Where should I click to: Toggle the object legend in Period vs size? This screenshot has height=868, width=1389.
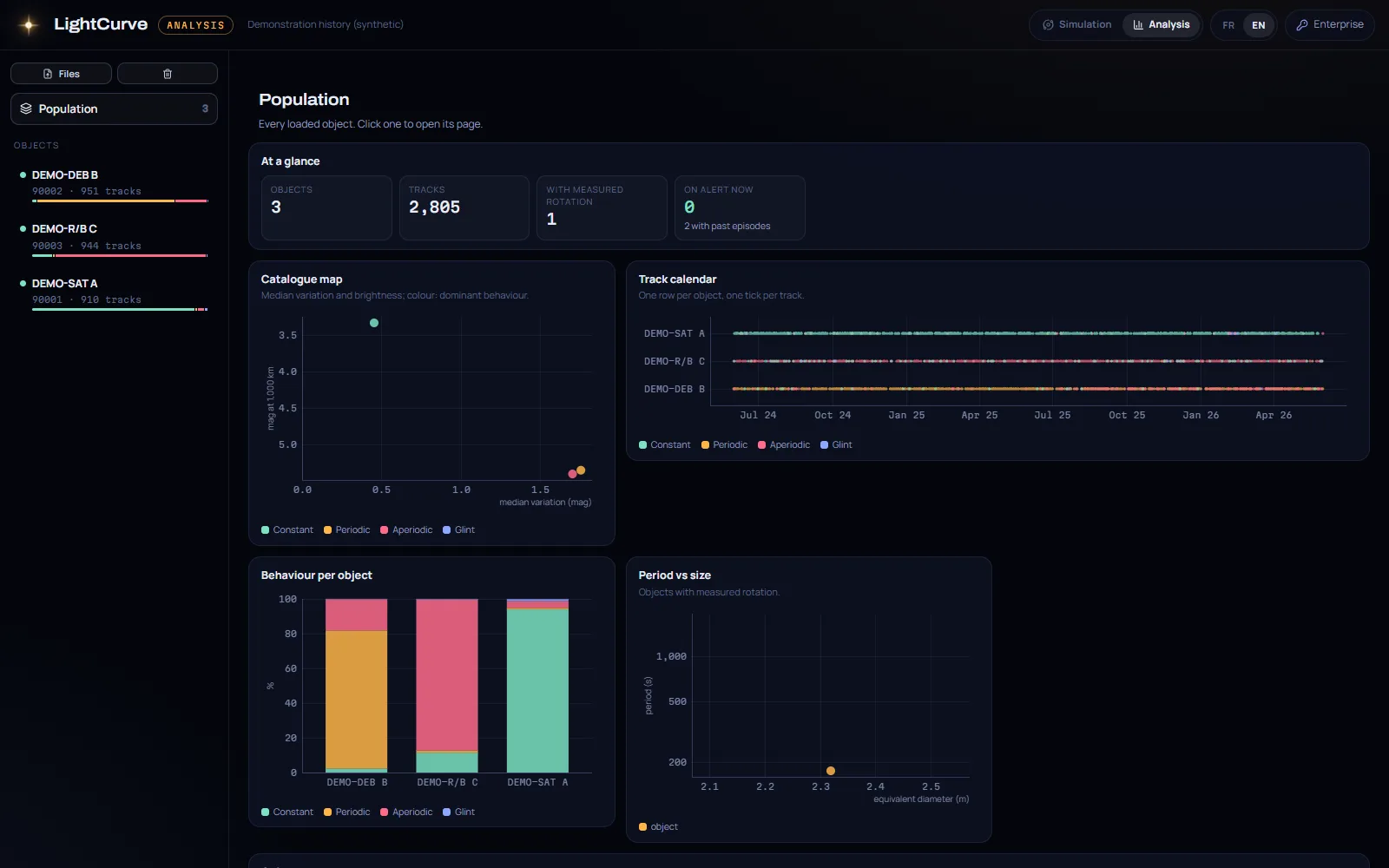coord(658,826)
